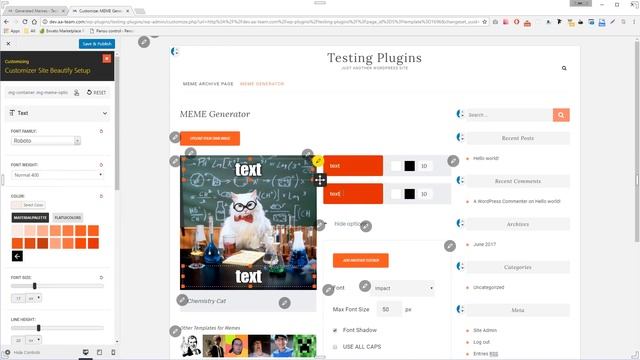Screen dimensions: 640x360
Task: Reset the Font Family setting icon
Action: click(x=101, y=131)
